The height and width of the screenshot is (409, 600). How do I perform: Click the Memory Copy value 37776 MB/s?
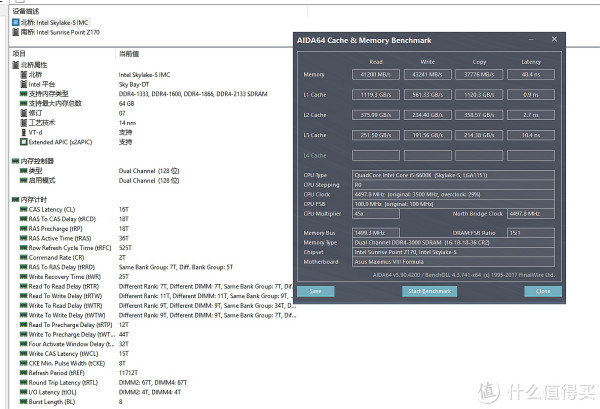(479, 75)
